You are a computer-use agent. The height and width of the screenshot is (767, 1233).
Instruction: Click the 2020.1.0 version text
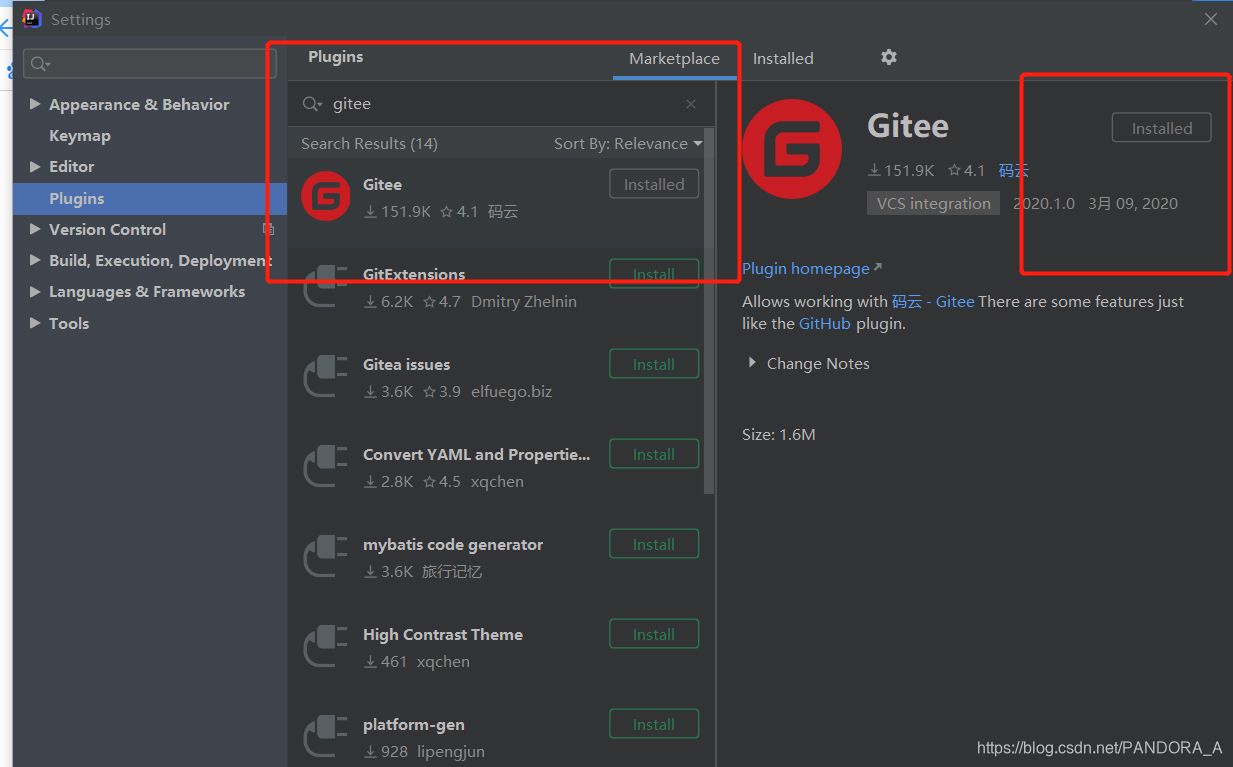(1044, 203)
